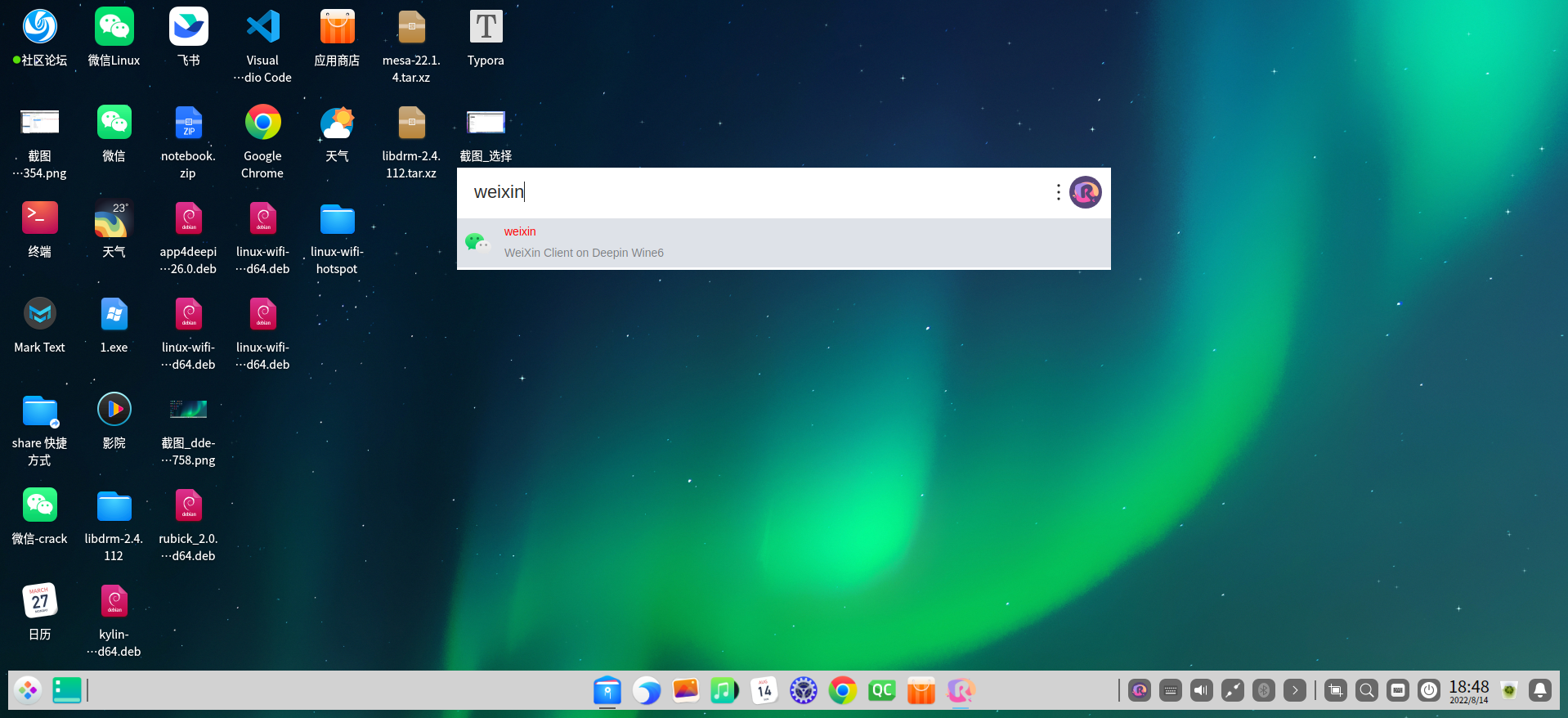Launch Qt Creator from the dock

[x=881, y=691]
